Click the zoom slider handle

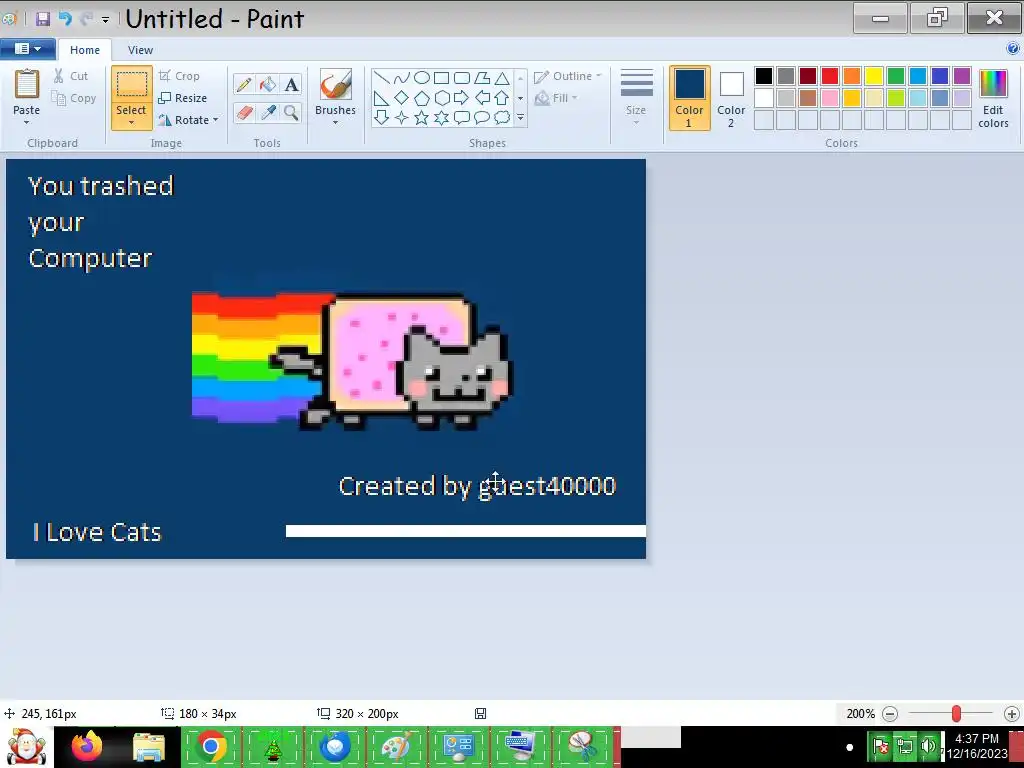tap(956, 714)
